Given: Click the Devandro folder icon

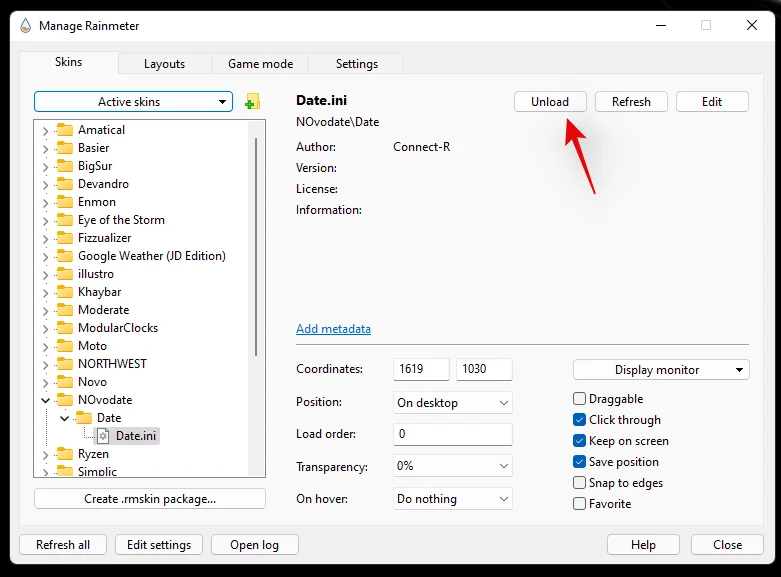Looking at the screenshot, I should pos(64,184).
